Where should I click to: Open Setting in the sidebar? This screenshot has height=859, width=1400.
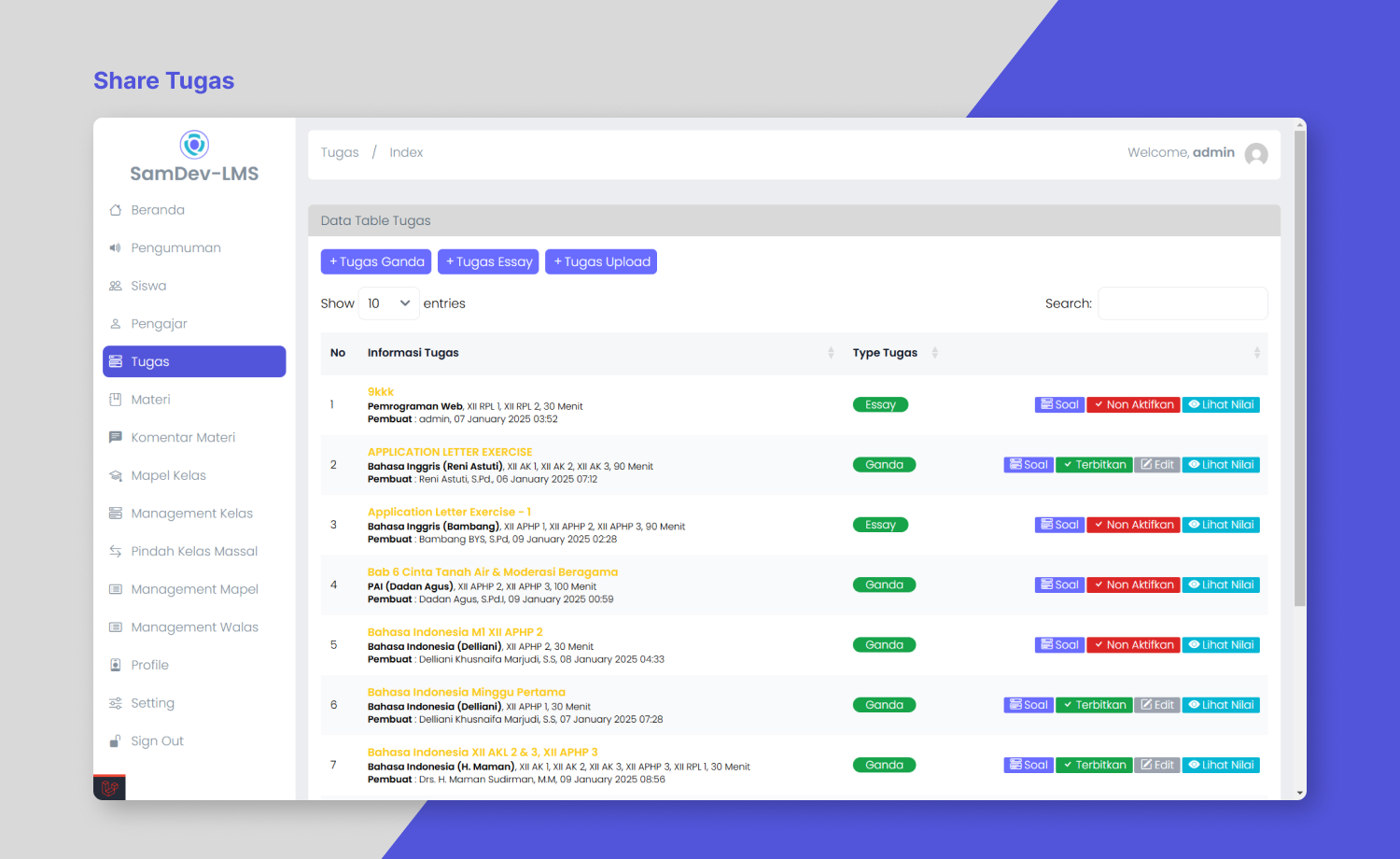click(x=152, y=703)
